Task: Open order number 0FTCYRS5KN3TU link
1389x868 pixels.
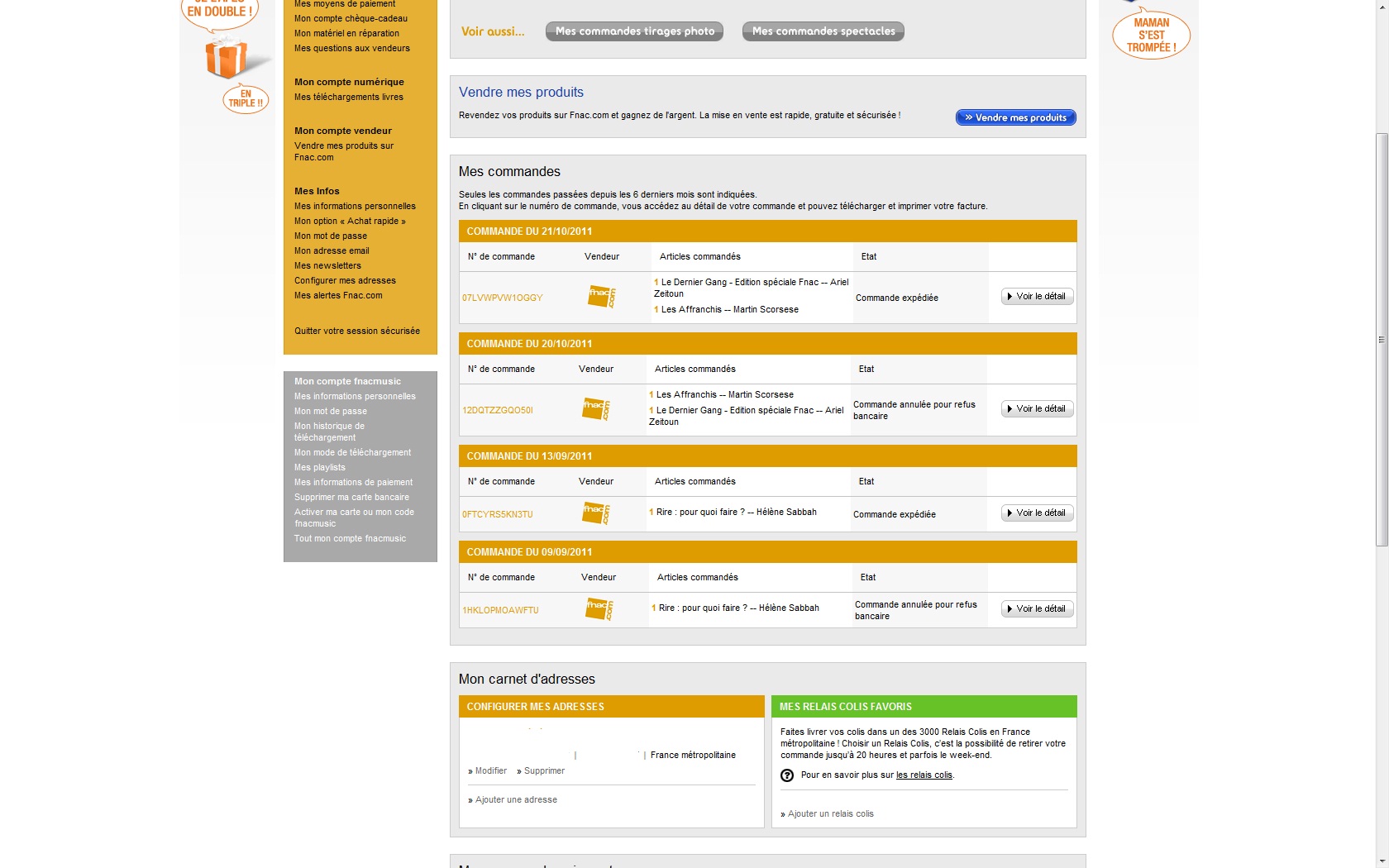Action: pyautogui.click(x=498, y=514)
